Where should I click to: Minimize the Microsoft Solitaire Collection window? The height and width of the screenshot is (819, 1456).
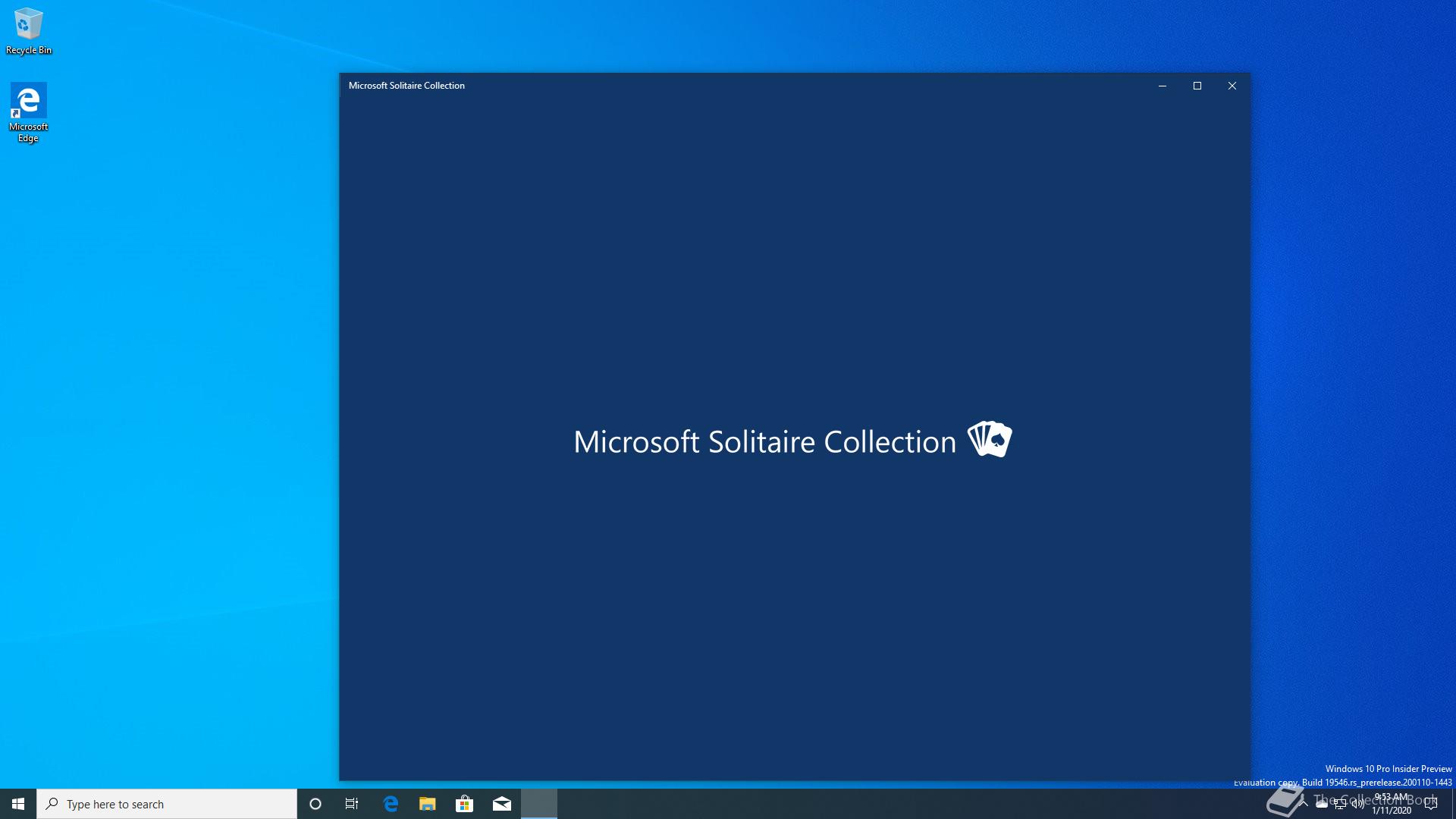coord(1162,86)
